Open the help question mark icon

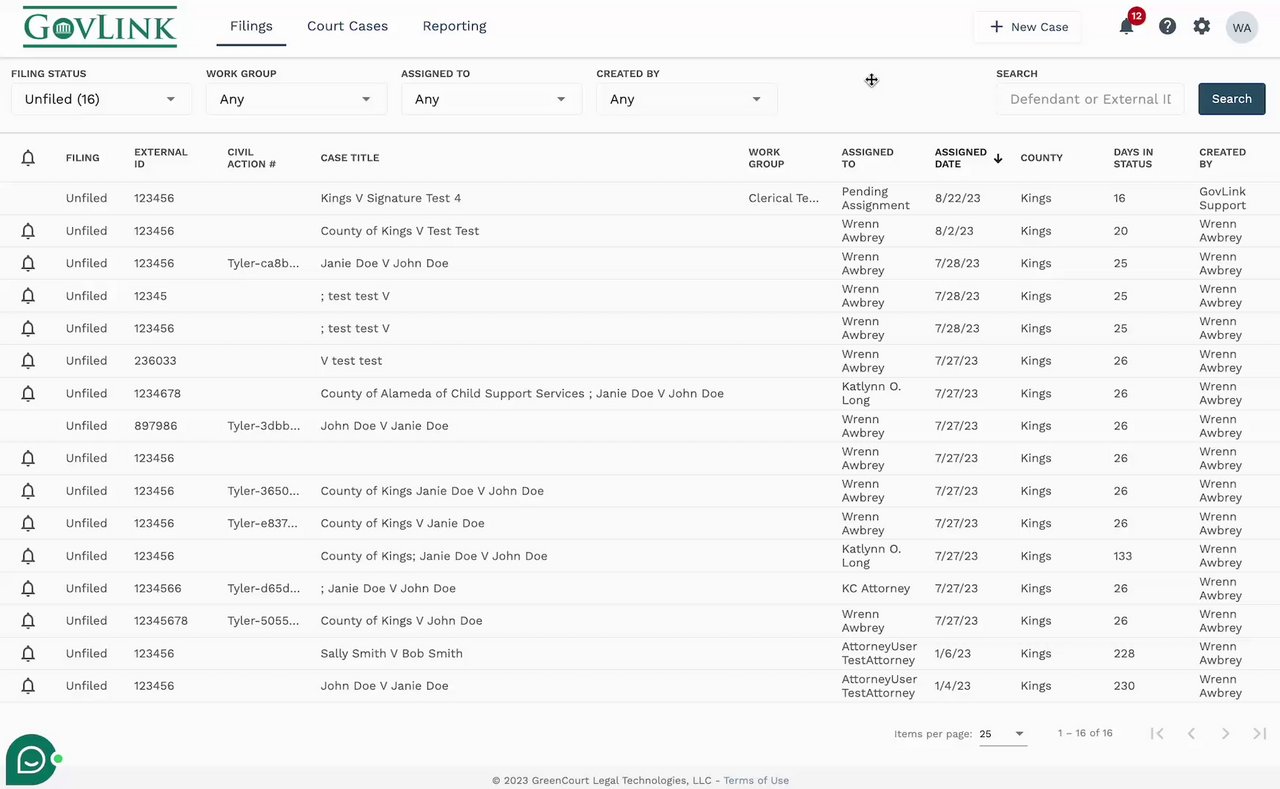1167,27
